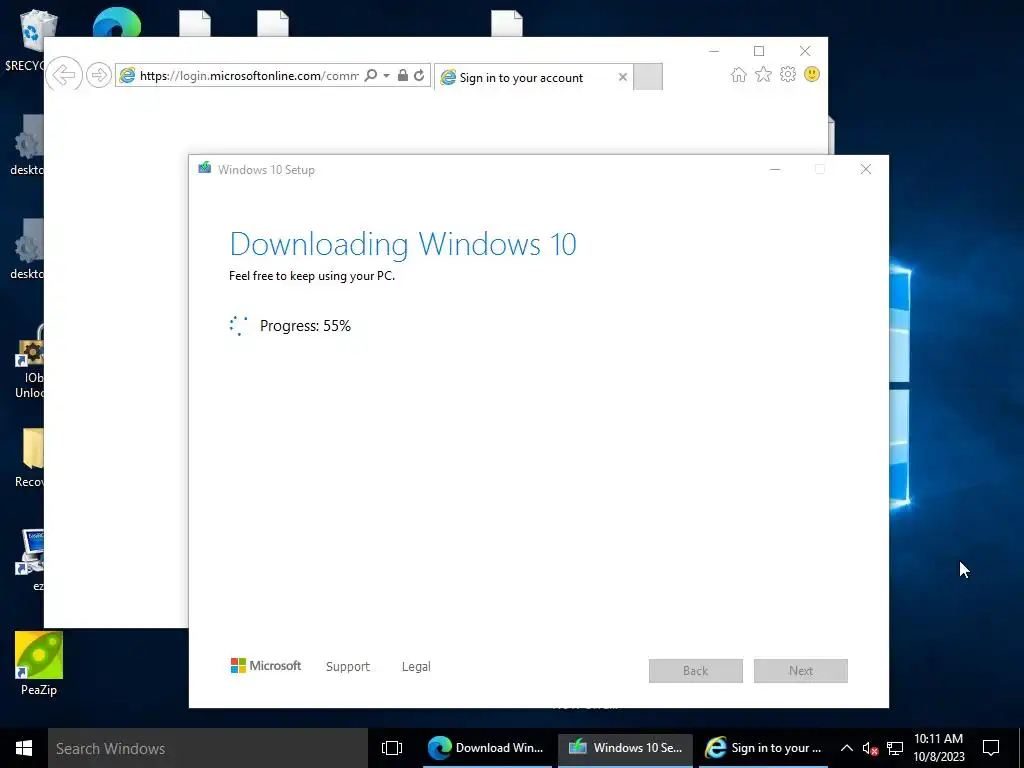Click the smiley feedback icon in IE
The image size is (1024, 768).
pos(812,74)
